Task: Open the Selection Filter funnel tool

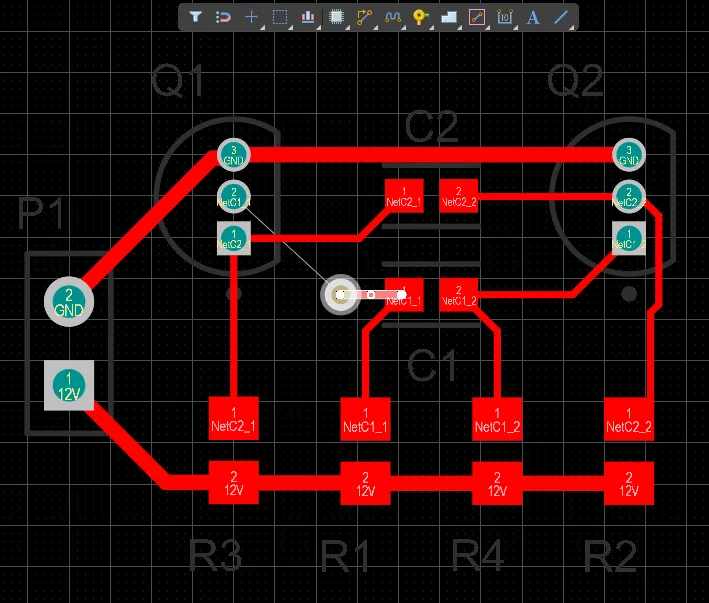Action: [x=195, y=17]
